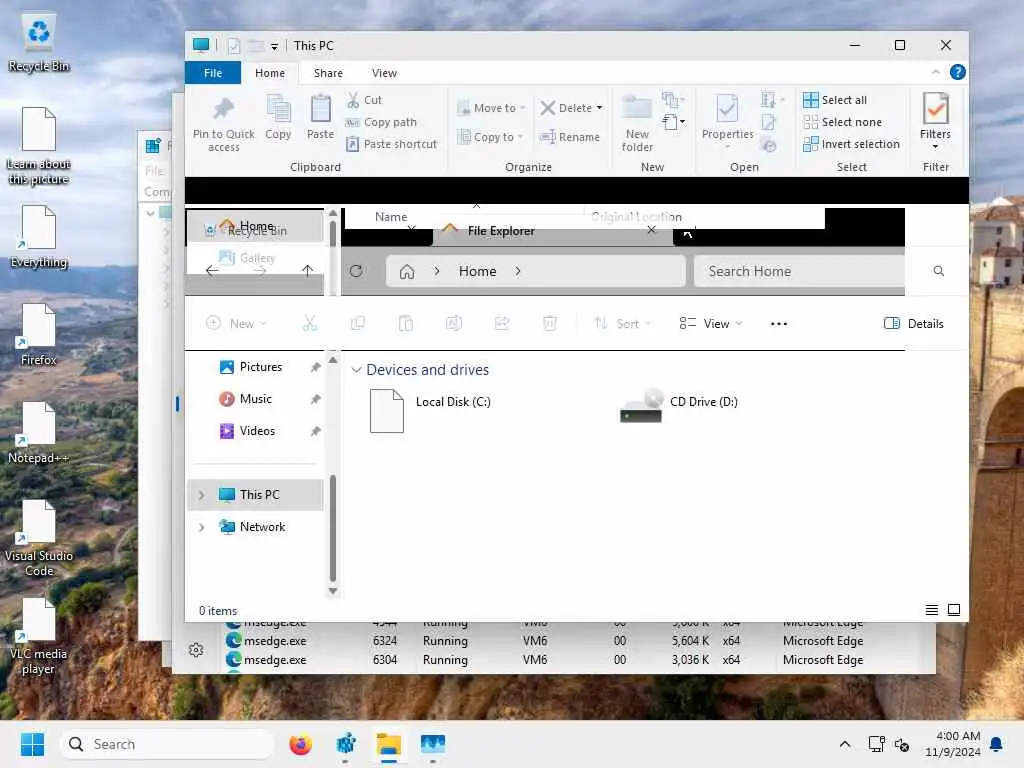Collapse the Devices and drives group

pyautogui.click(x=357, y=370)
